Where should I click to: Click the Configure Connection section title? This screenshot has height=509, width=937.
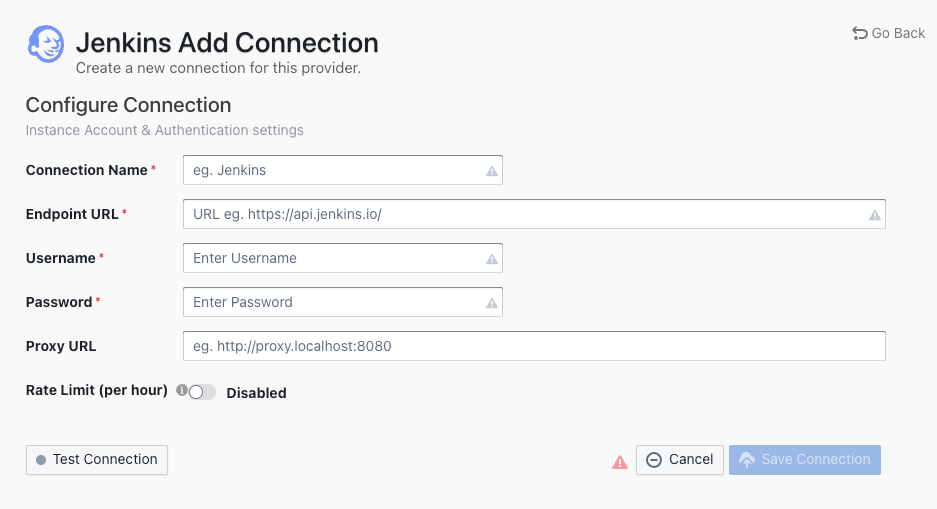tap(128, 105)
